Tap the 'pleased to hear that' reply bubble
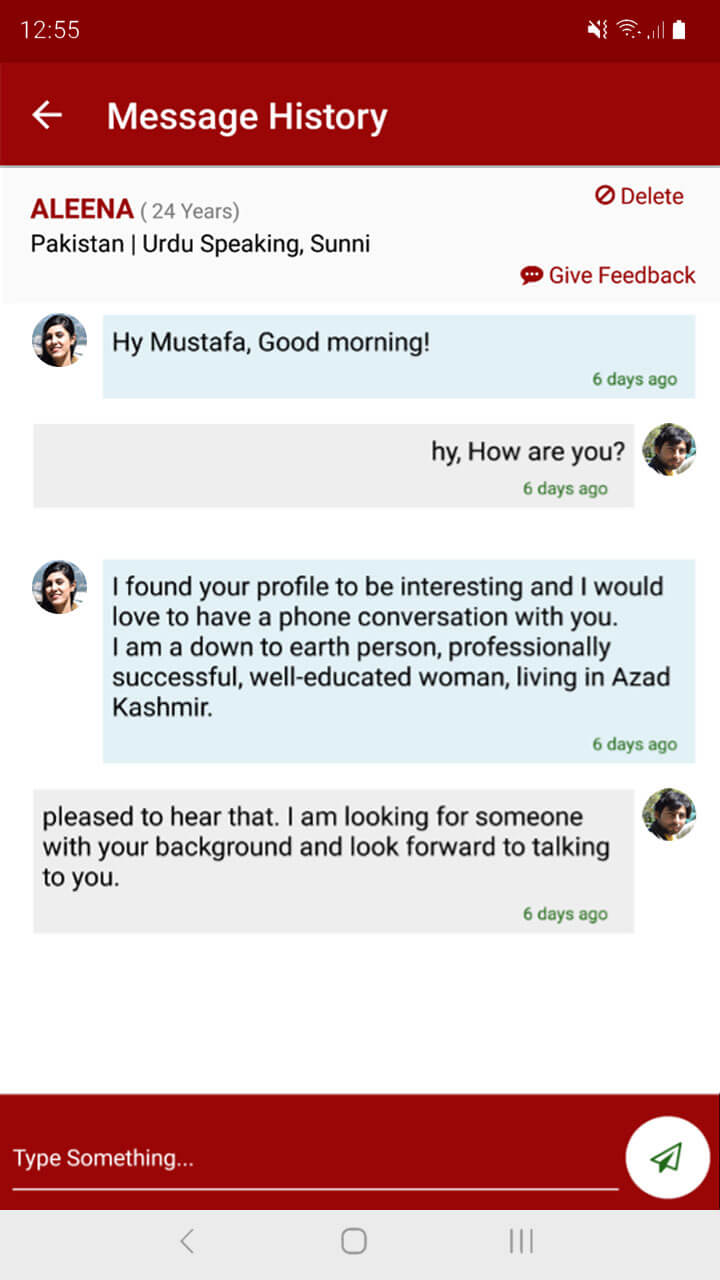 pos(333,860)
